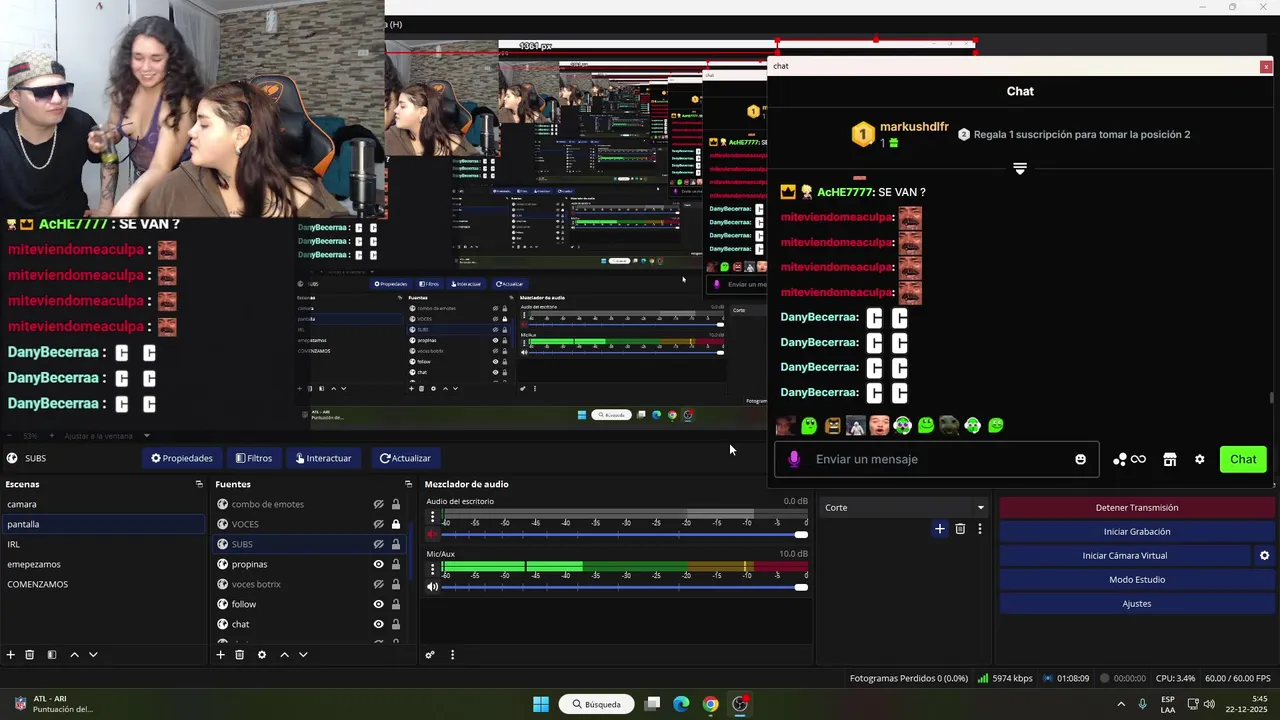Viewport: 1280px width, 720px height.
Task: Show the VOCES source
Action: tap(379, 524)
